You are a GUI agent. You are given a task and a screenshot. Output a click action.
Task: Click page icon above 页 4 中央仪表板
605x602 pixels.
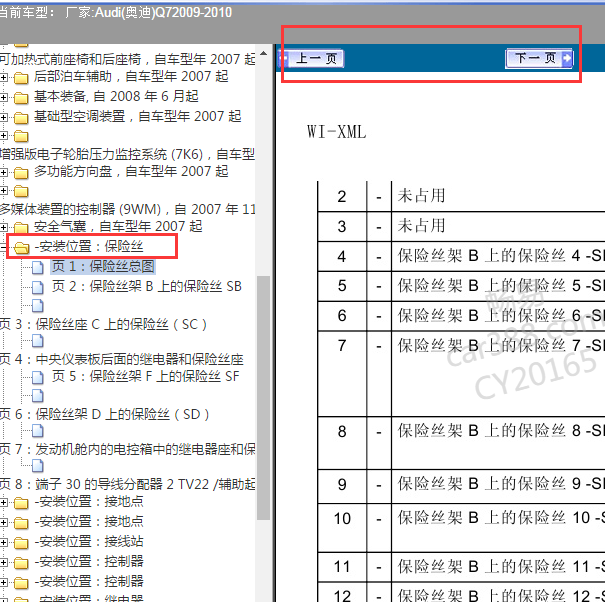point(37,341)
